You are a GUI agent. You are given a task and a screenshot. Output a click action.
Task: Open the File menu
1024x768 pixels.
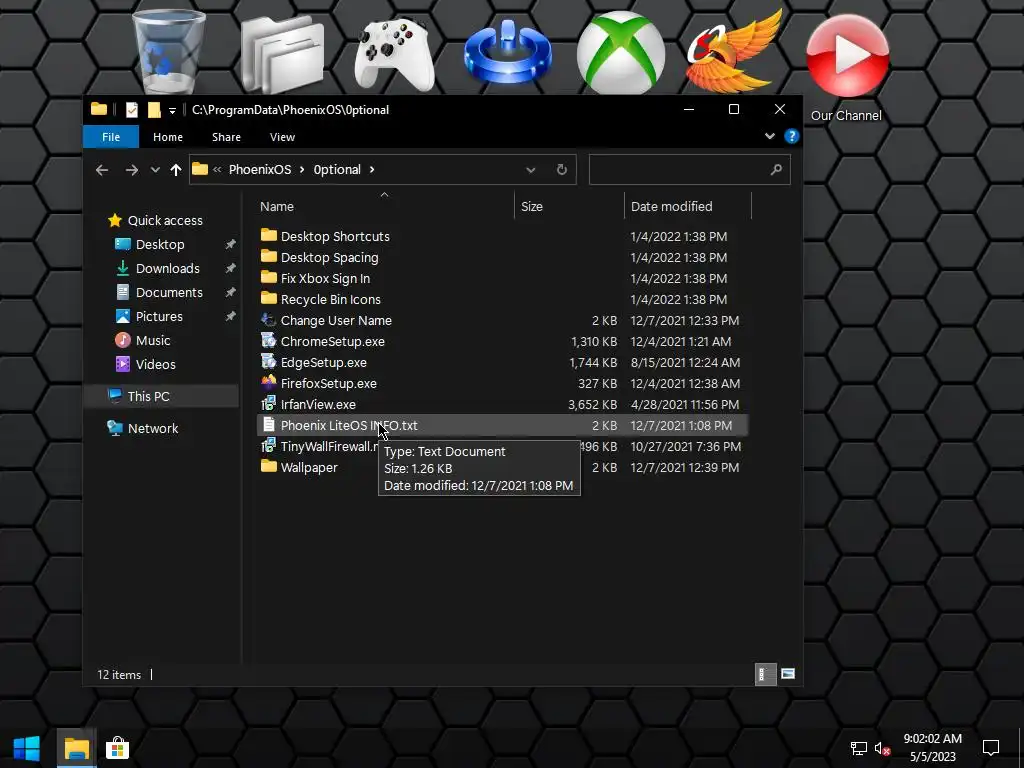coord(111,137)
